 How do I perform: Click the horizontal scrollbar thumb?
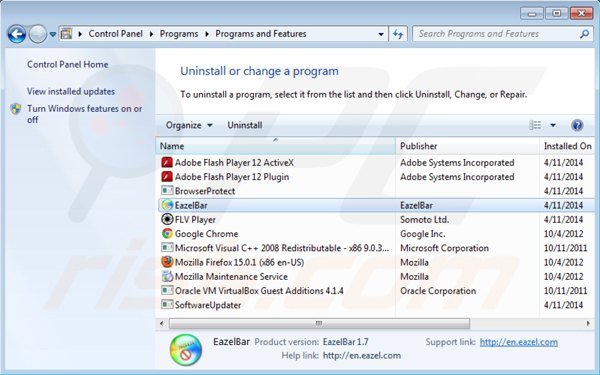(x=319, y=324)
